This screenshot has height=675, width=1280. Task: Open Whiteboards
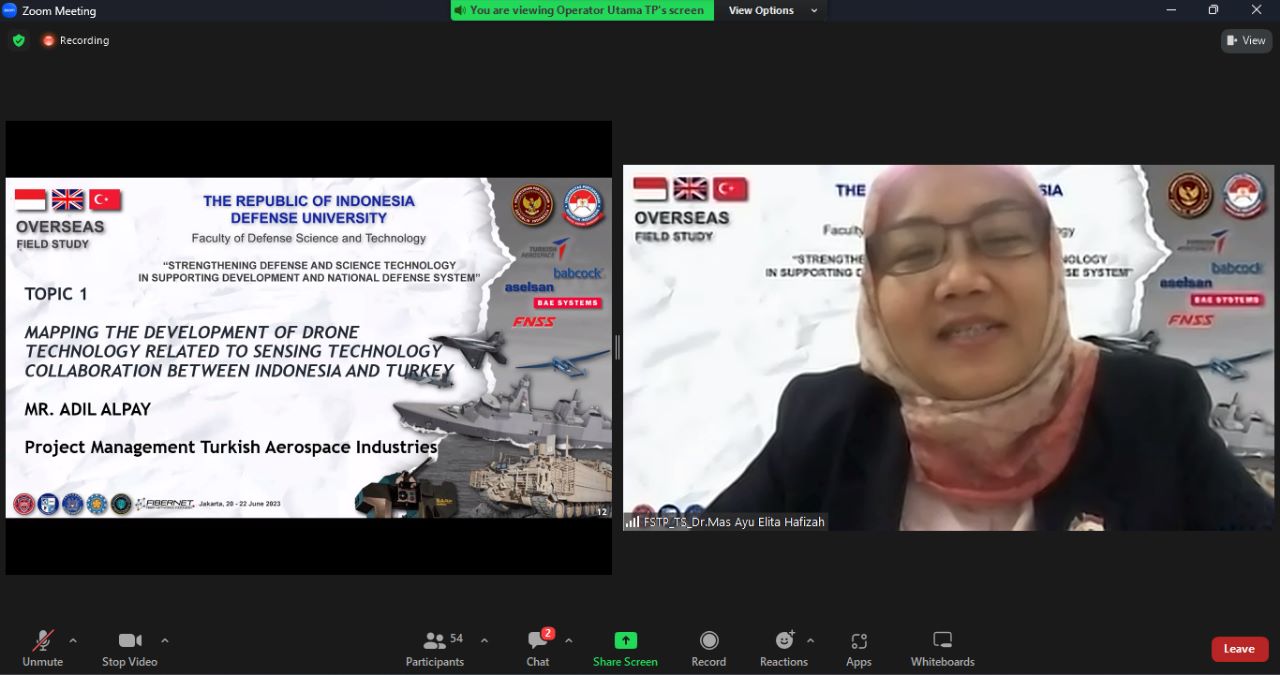942,648
